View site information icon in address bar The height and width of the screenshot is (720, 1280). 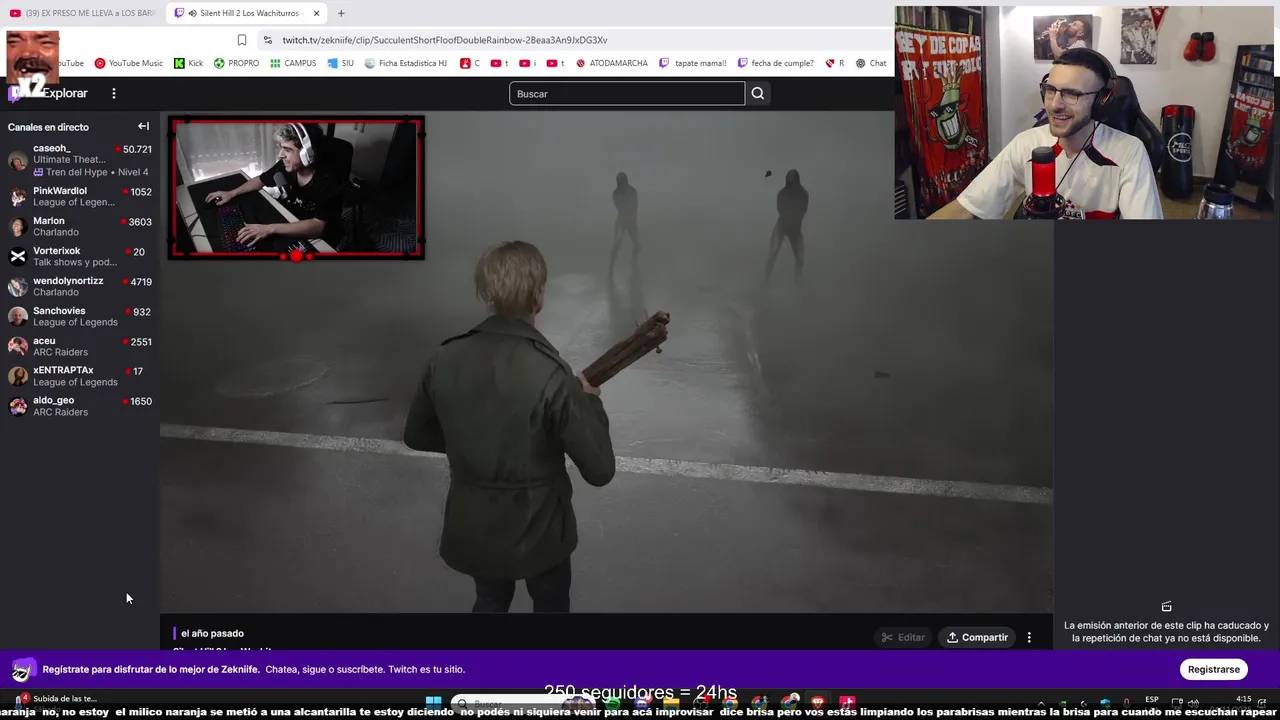click(267, 40)
